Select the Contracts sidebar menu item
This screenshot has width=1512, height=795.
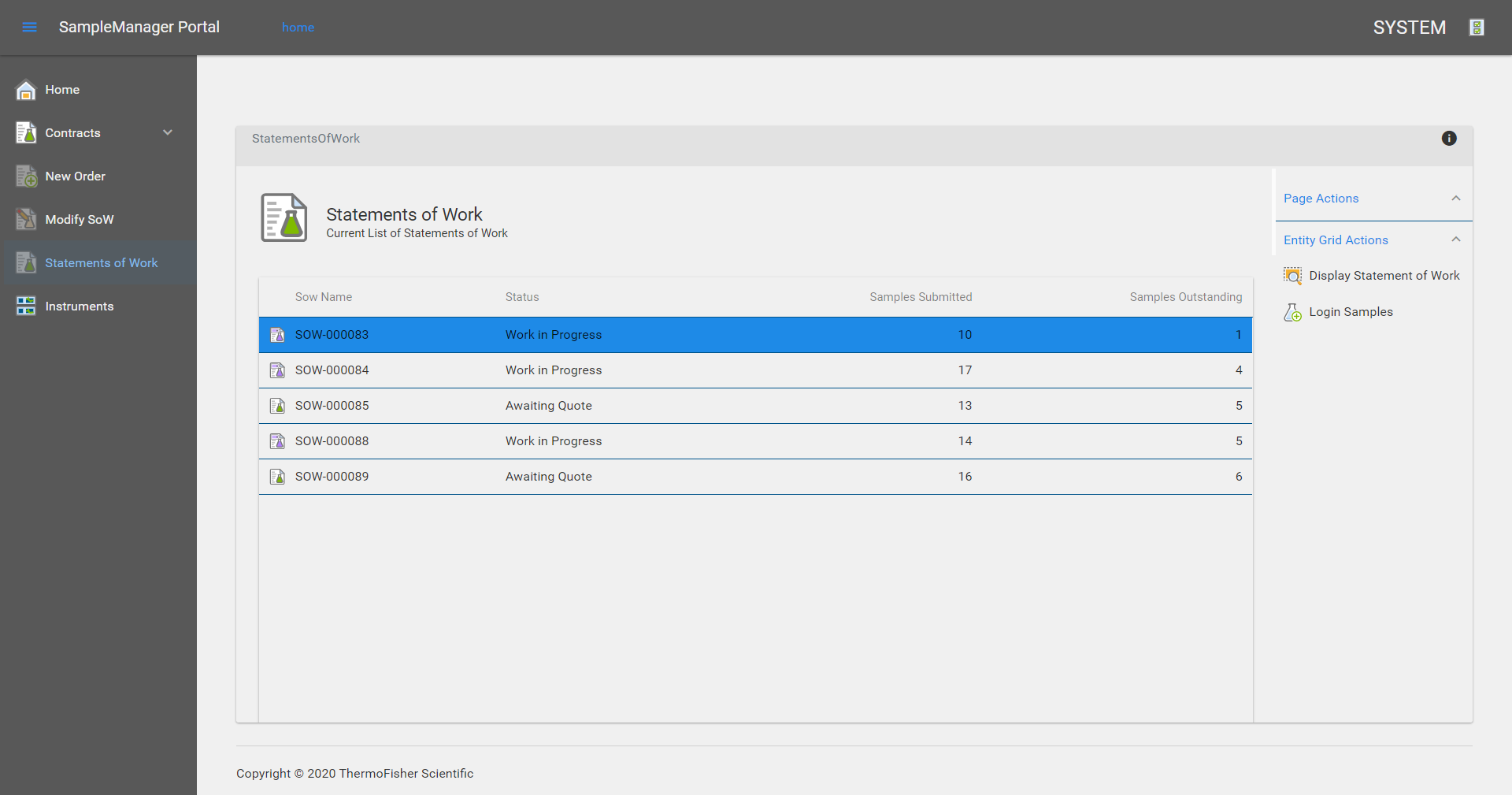click(x=72, y=133)
